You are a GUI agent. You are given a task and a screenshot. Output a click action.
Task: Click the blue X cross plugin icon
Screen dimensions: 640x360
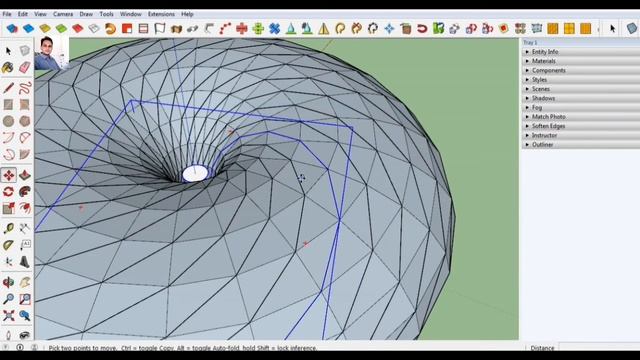point(274,29)
